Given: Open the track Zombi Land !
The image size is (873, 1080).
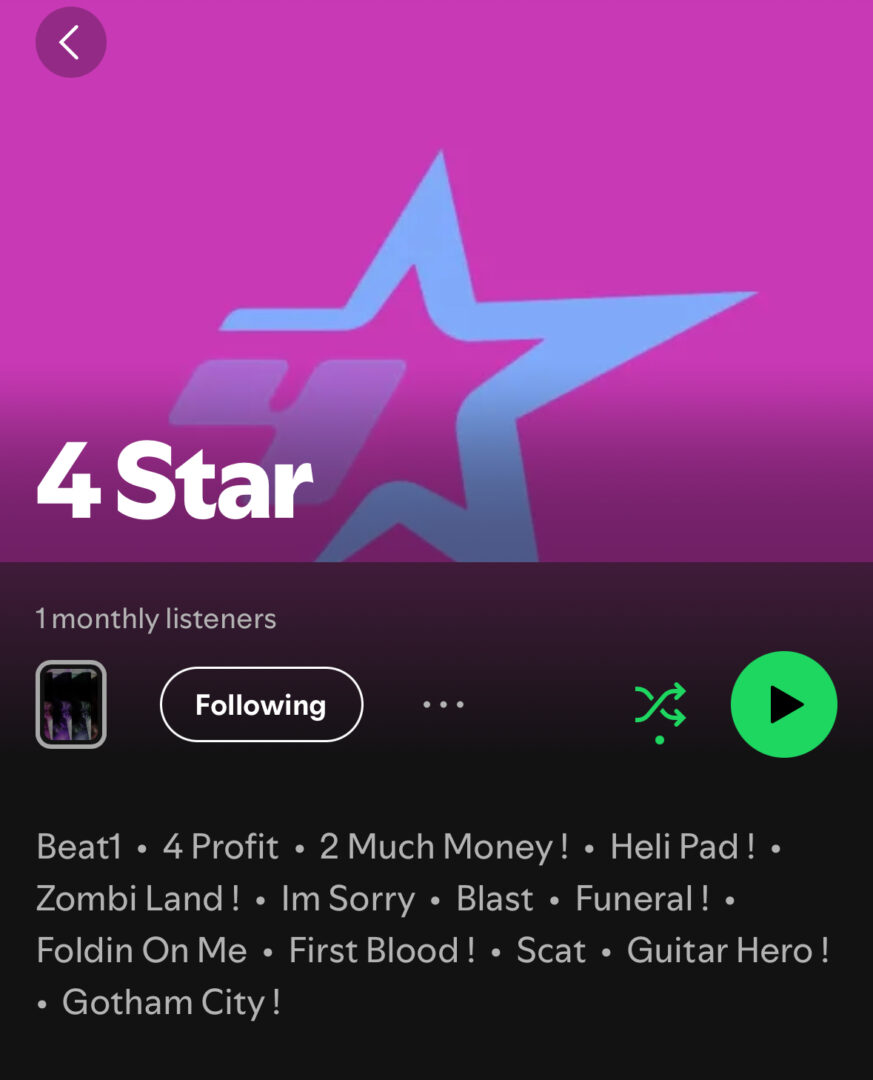Looking at the screenshot, I should (x=138, y=899).
